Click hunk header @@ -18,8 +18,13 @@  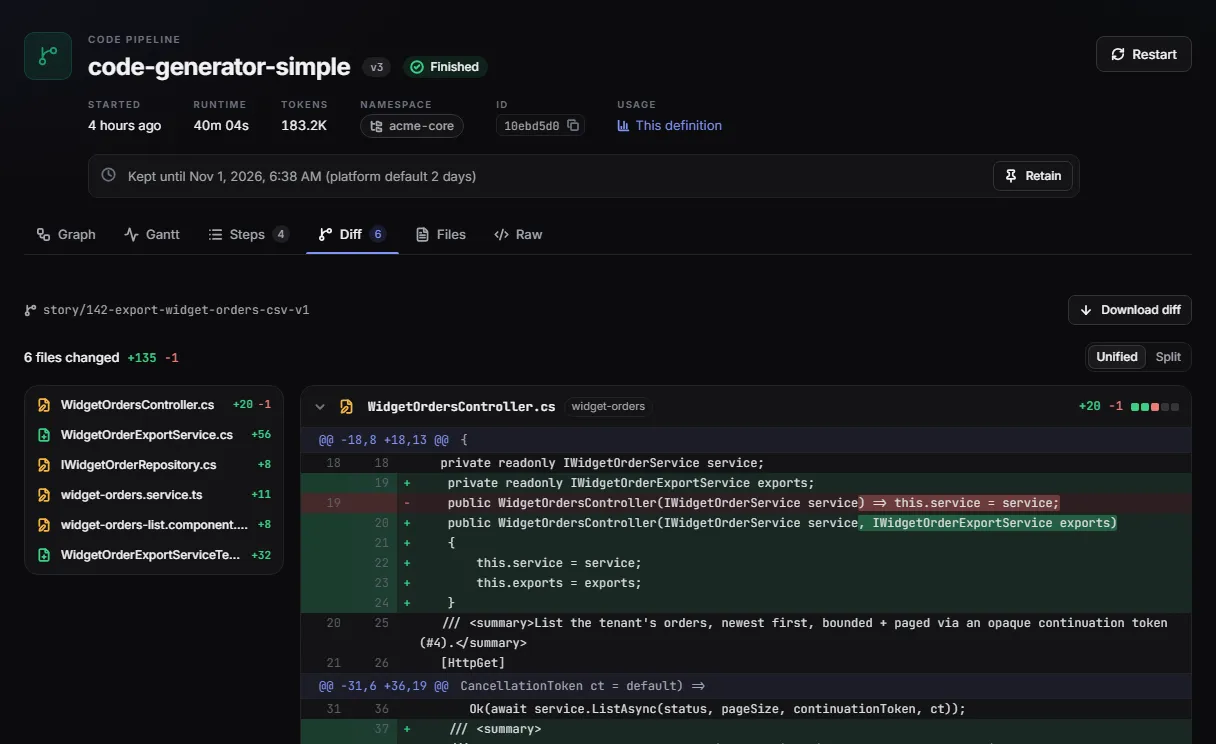point(745,439)
